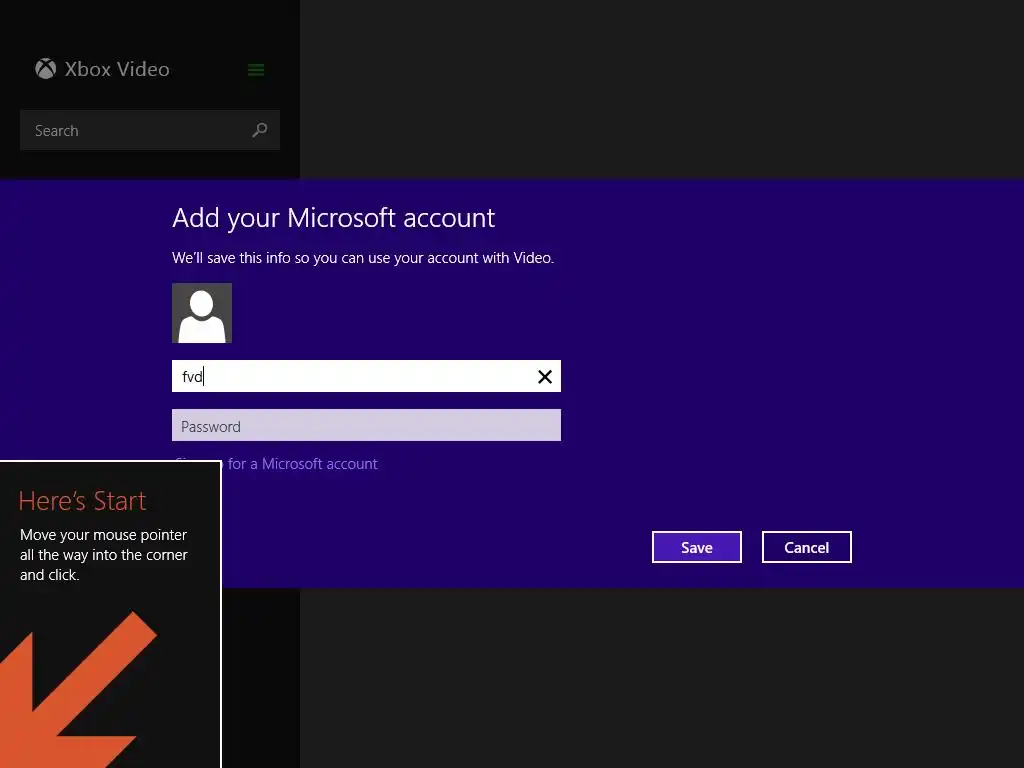1024x768 pixels.
Task: Click the Xbox Video title text
Action: (x=117, y=69)
